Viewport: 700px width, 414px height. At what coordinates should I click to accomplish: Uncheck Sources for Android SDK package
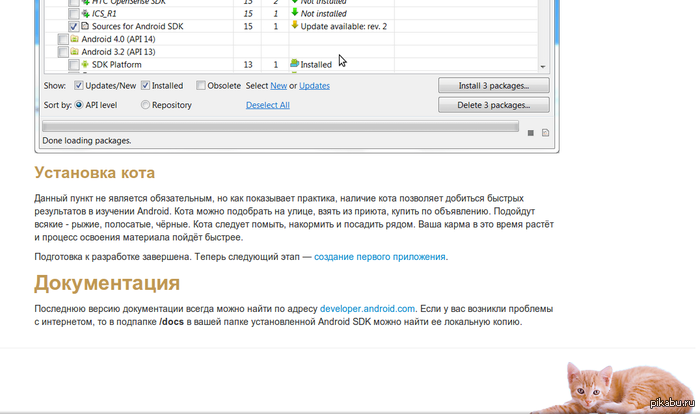point(73,26)
